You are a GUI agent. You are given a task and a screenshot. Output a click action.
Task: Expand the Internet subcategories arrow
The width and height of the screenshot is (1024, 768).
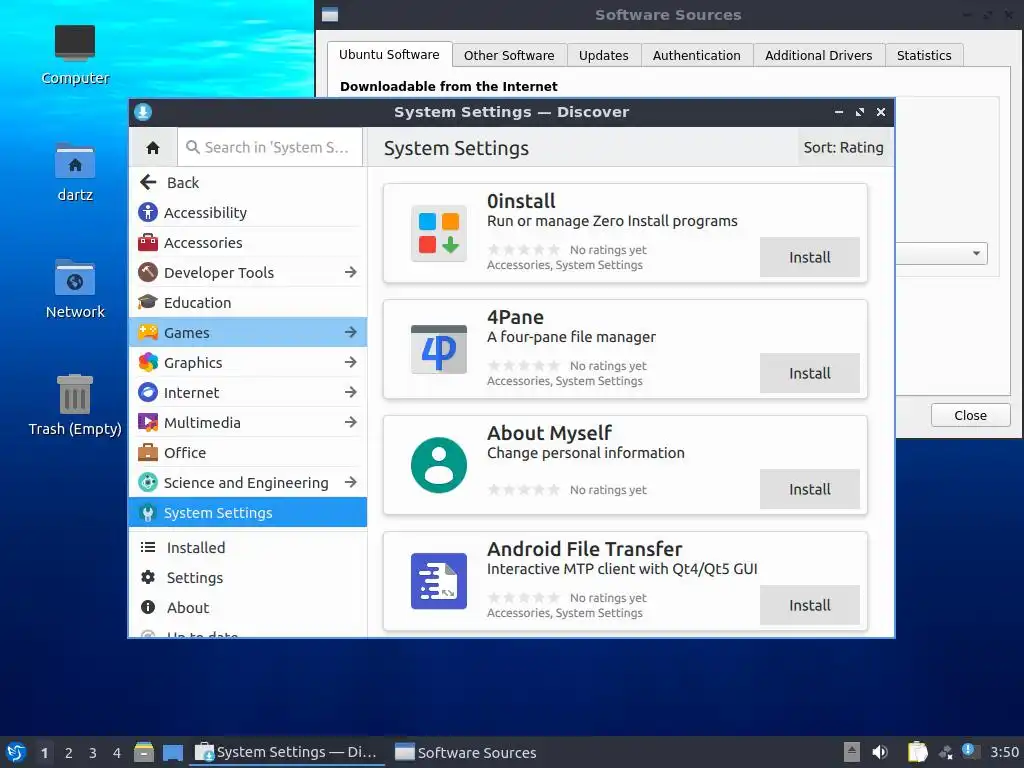(x=351, y=392)
